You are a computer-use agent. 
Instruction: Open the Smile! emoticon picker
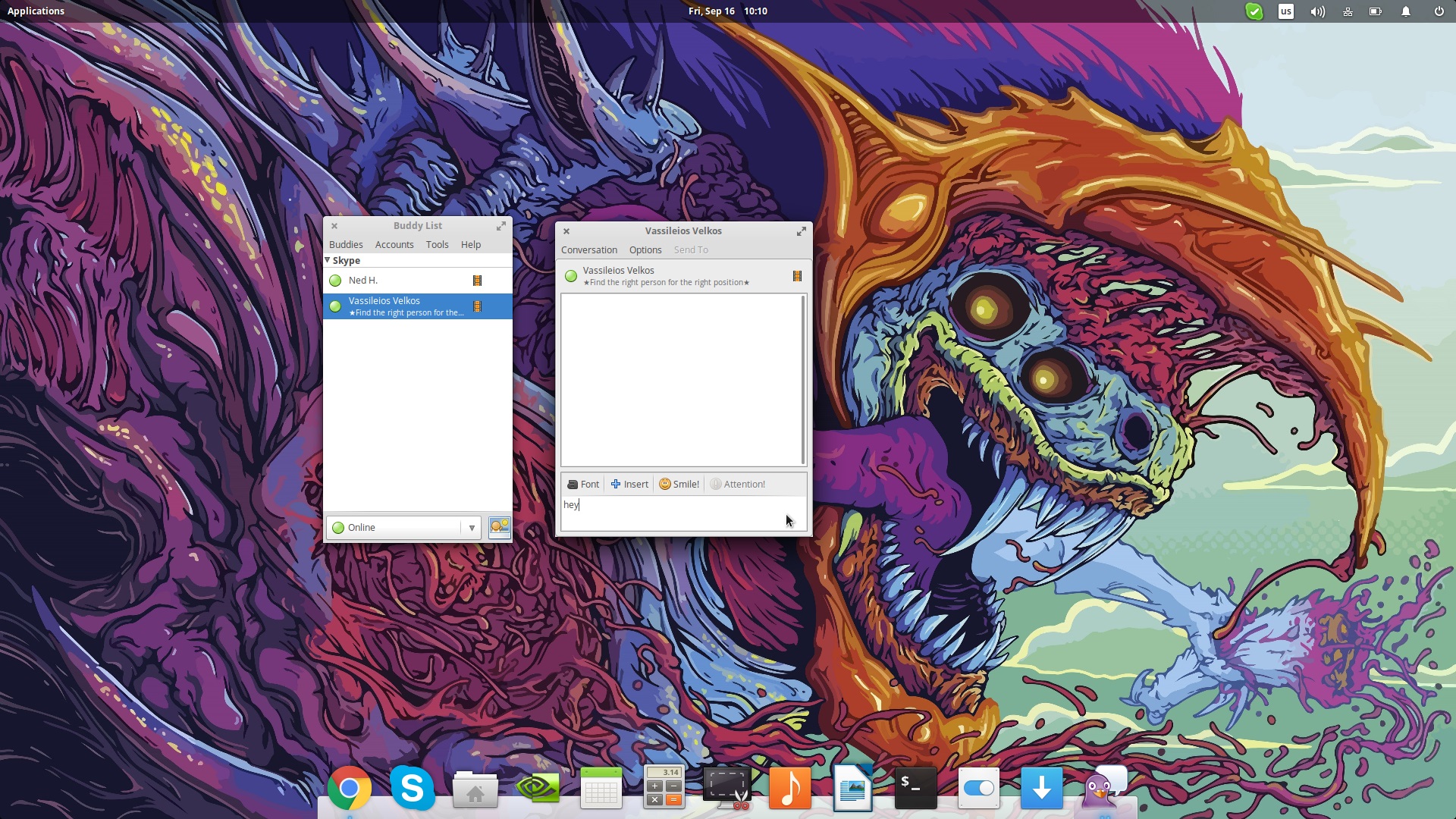679,485
